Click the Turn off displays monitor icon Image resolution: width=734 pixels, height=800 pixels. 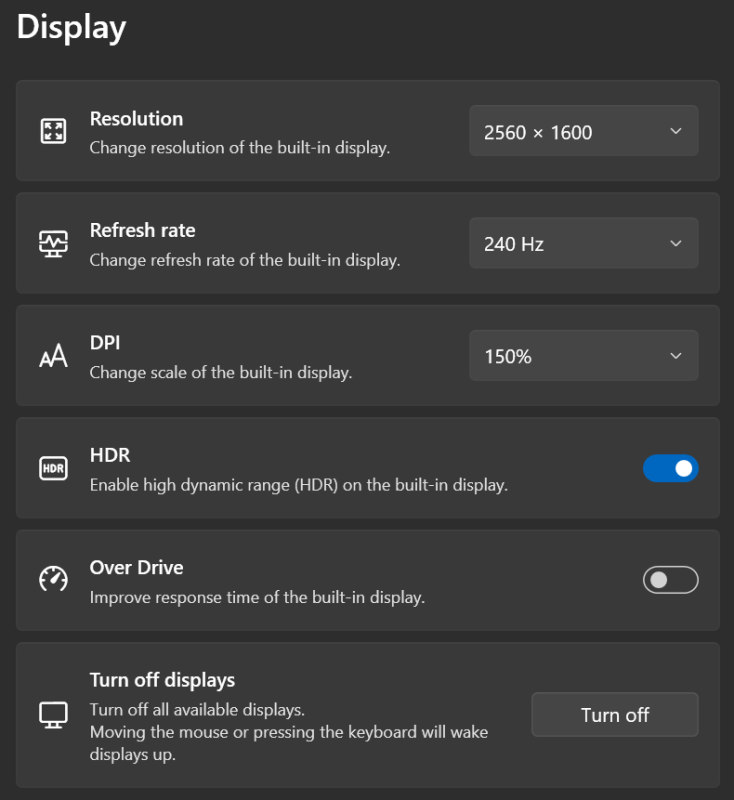pos(53,714)
